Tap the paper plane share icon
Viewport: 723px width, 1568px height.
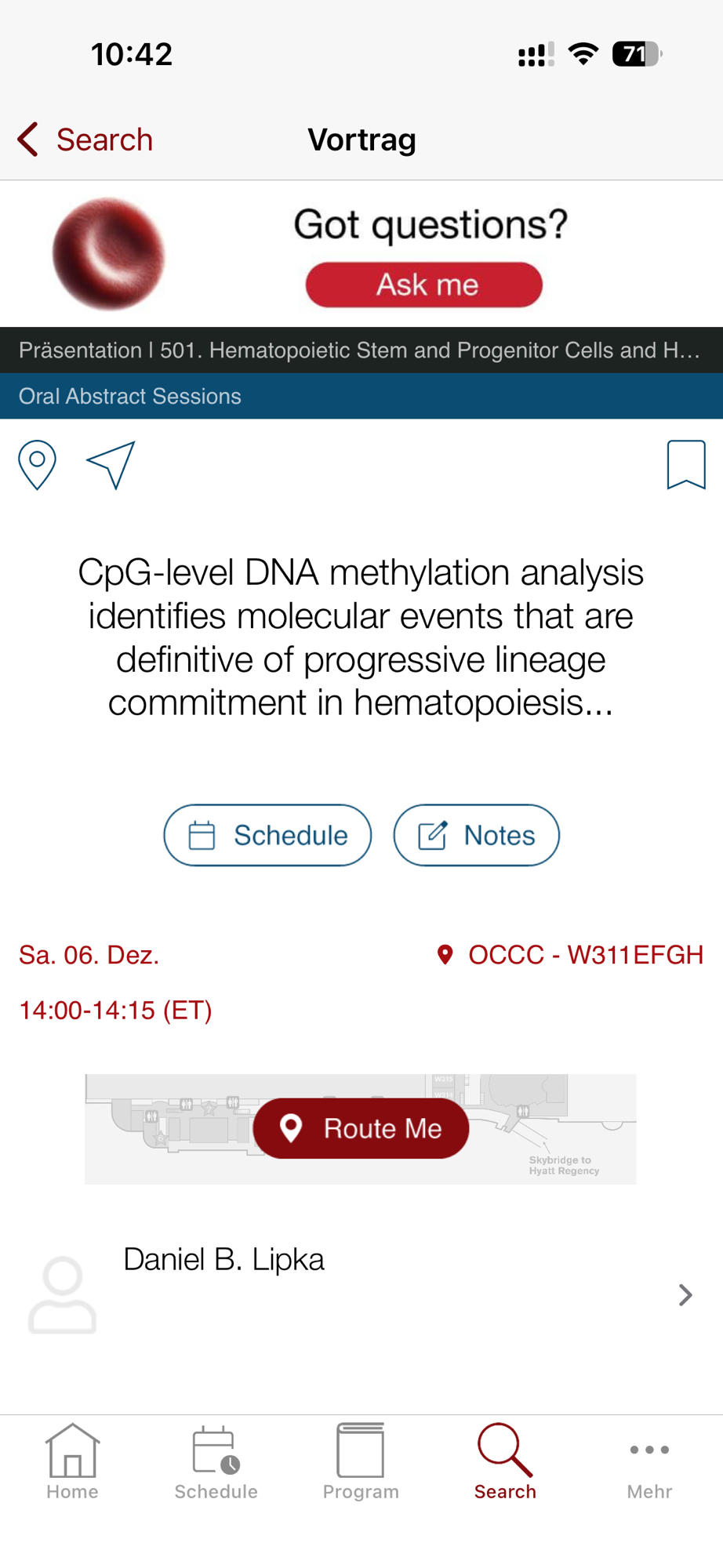click(111, 465)
